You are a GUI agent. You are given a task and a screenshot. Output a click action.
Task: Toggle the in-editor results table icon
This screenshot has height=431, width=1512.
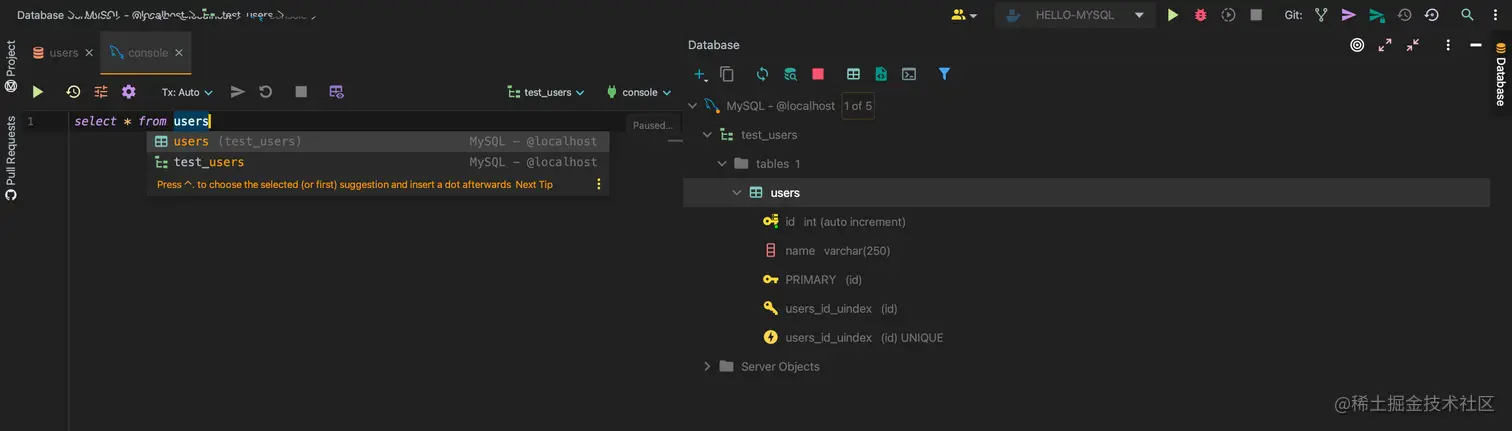(x=337, y=92)
